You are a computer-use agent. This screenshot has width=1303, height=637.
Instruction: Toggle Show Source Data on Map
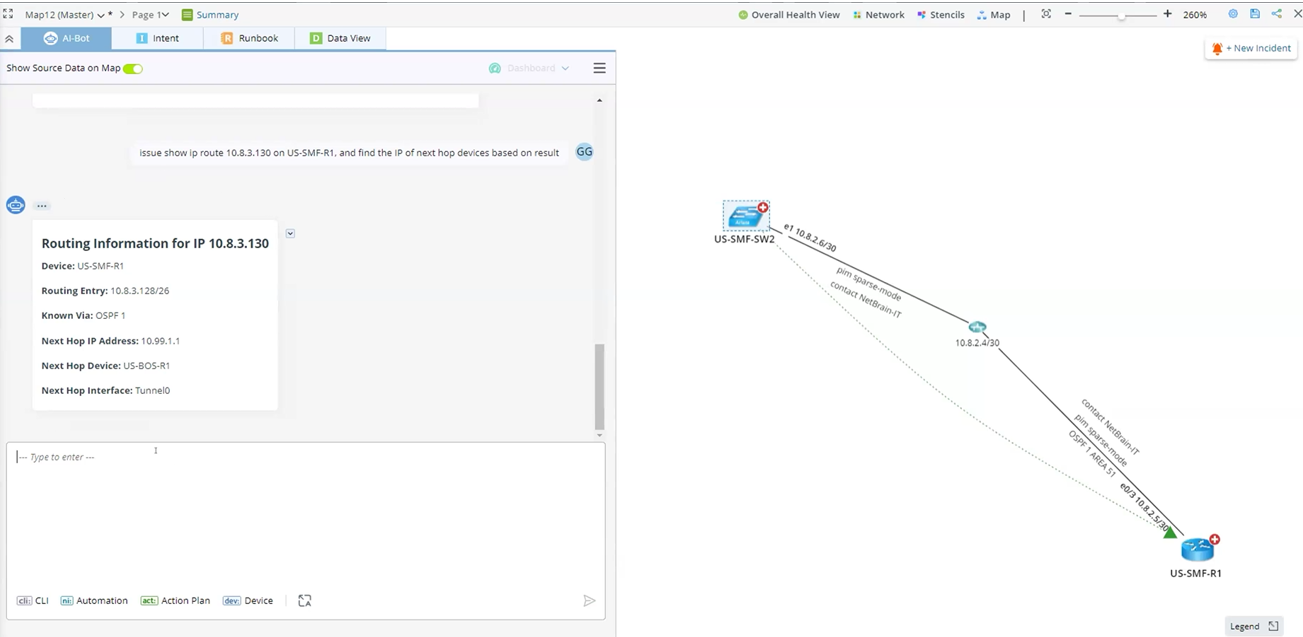[x=132, y=68]
